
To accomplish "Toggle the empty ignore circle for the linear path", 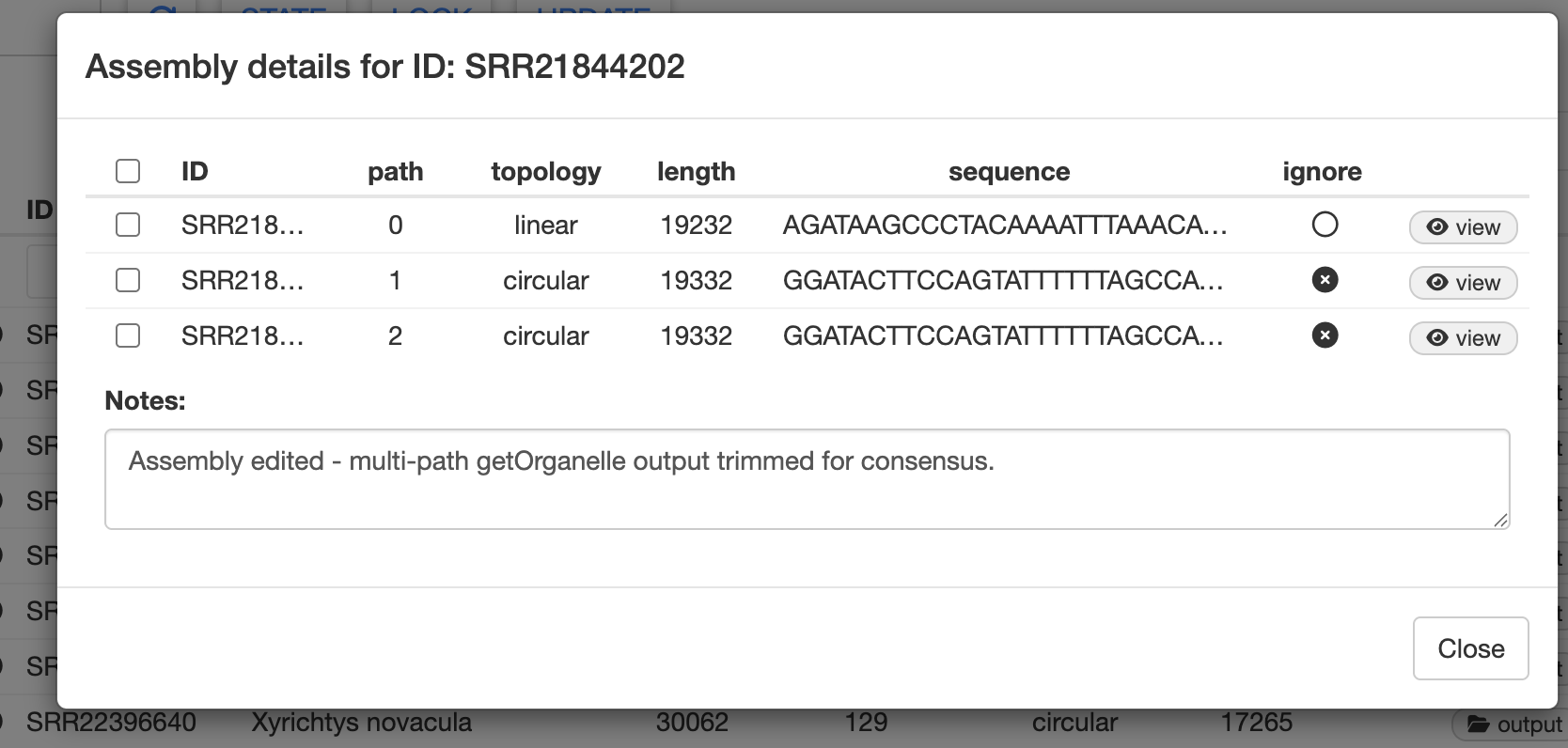I will [1325, 225].
